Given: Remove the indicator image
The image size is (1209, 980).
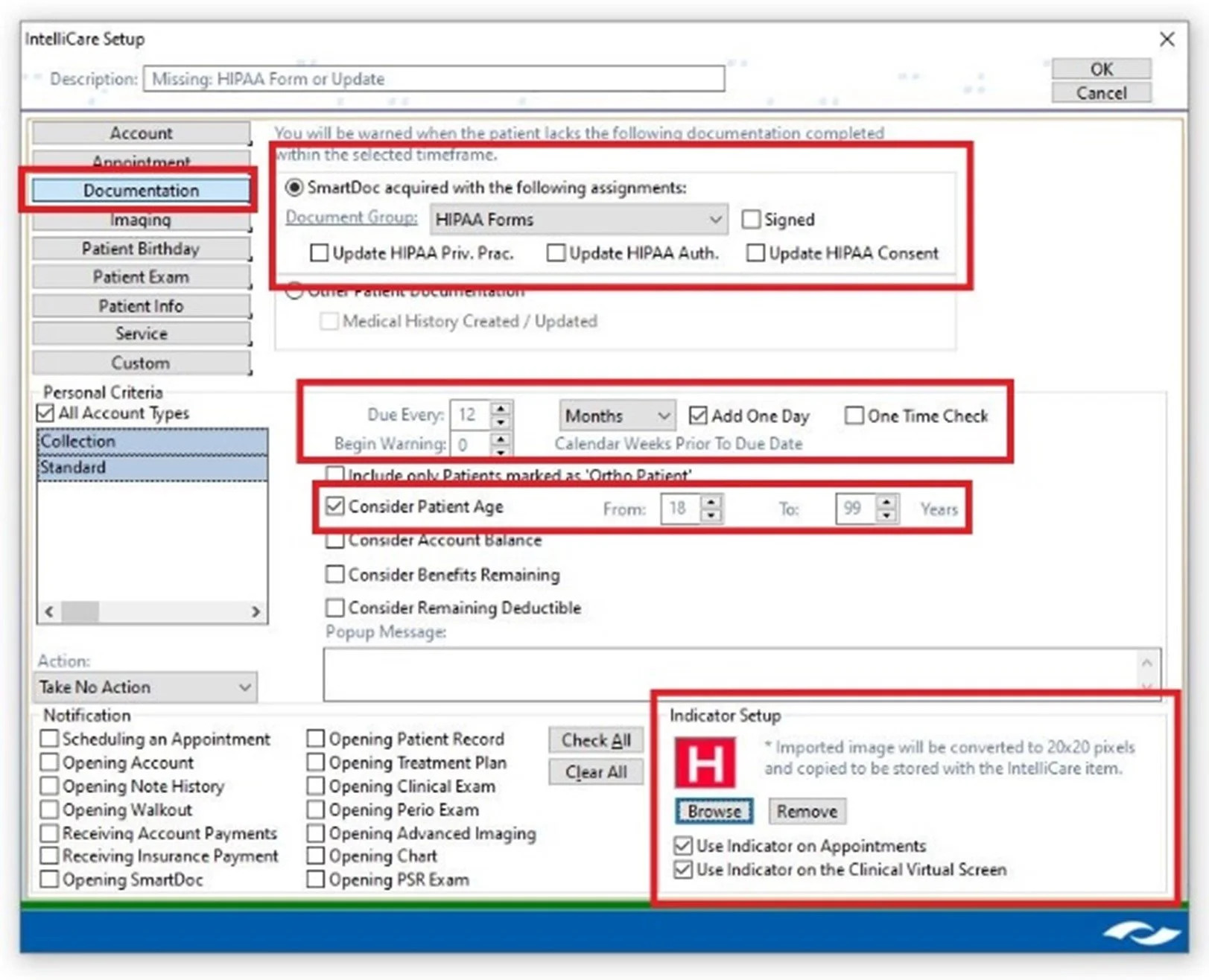Looking at the screenshot, I should coord(807,811).
